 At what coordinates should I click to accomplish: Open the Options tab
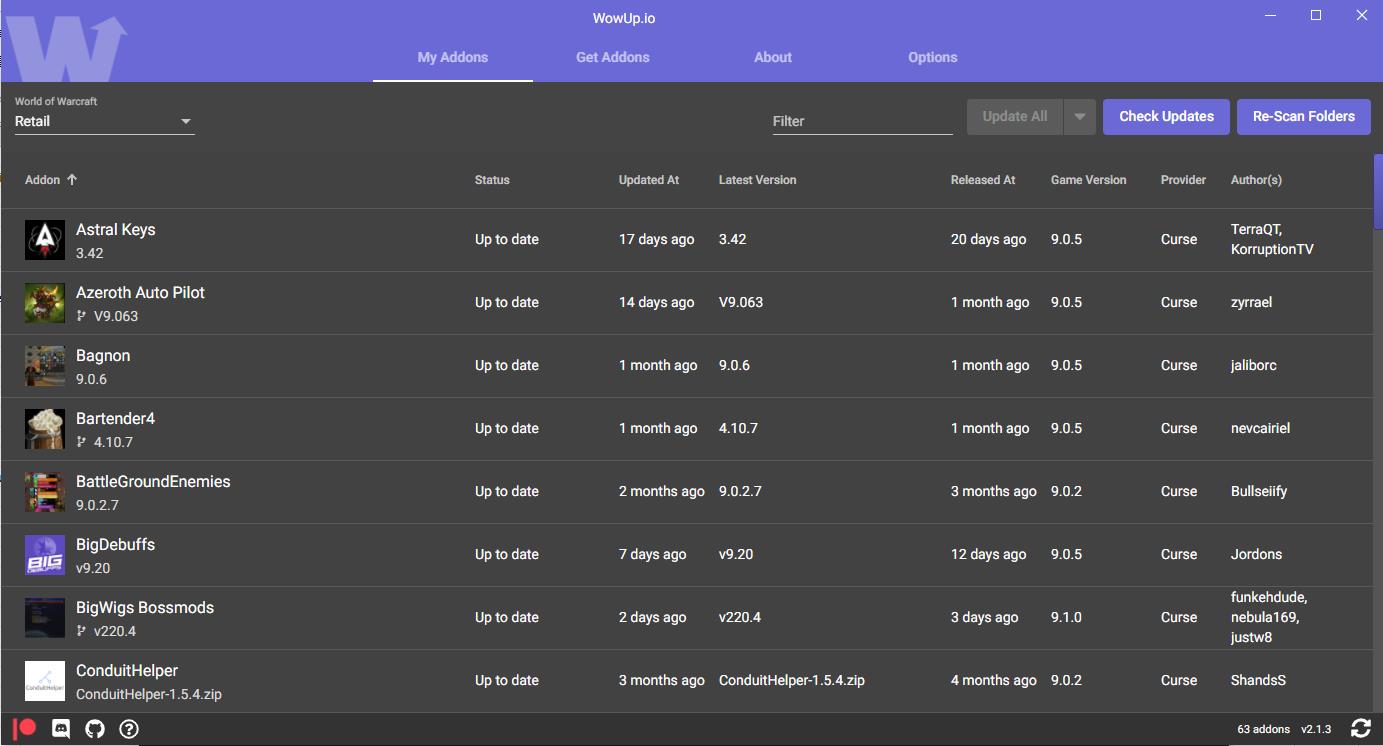[x=932, y=57]
